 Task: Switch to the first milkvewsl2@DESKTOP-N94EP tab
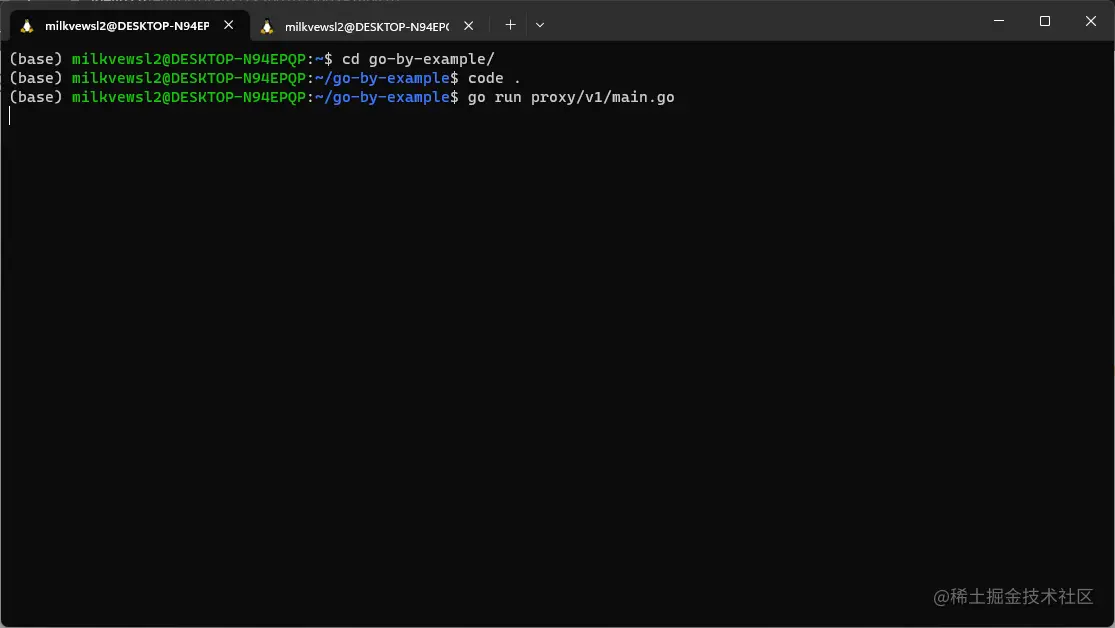coord(127,26)
